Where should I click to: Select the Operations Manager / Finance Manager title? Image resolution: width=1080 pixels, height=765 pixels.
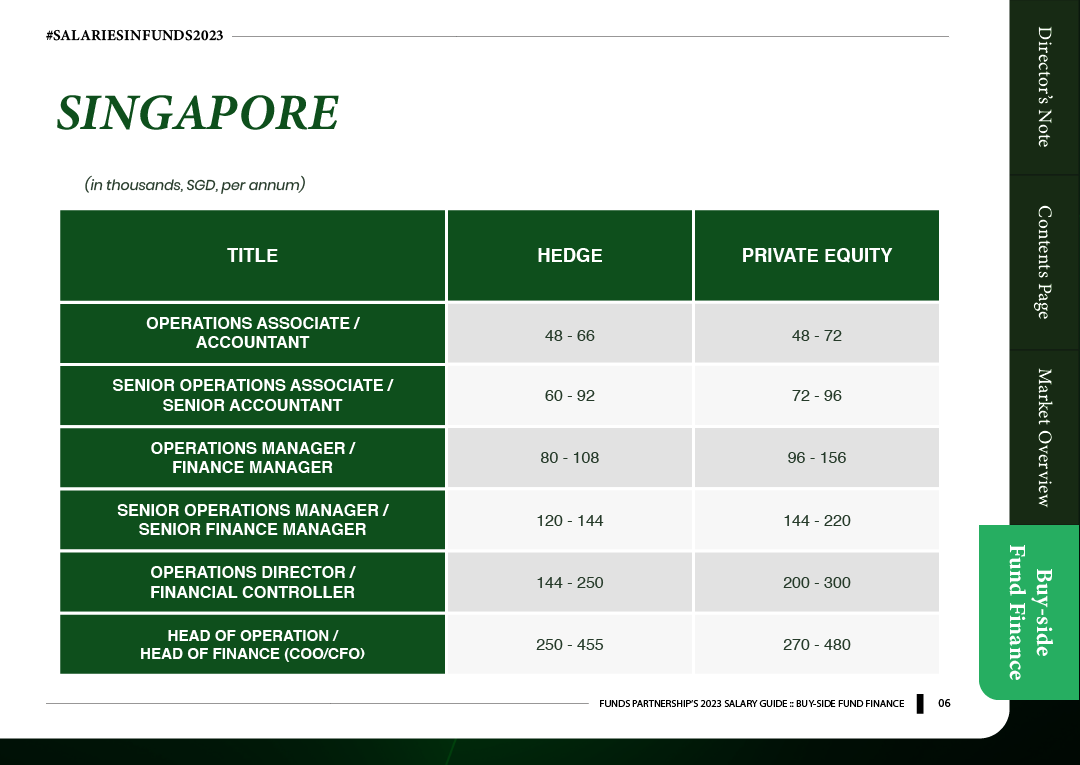pyautogui.click(x=252, y=457)
